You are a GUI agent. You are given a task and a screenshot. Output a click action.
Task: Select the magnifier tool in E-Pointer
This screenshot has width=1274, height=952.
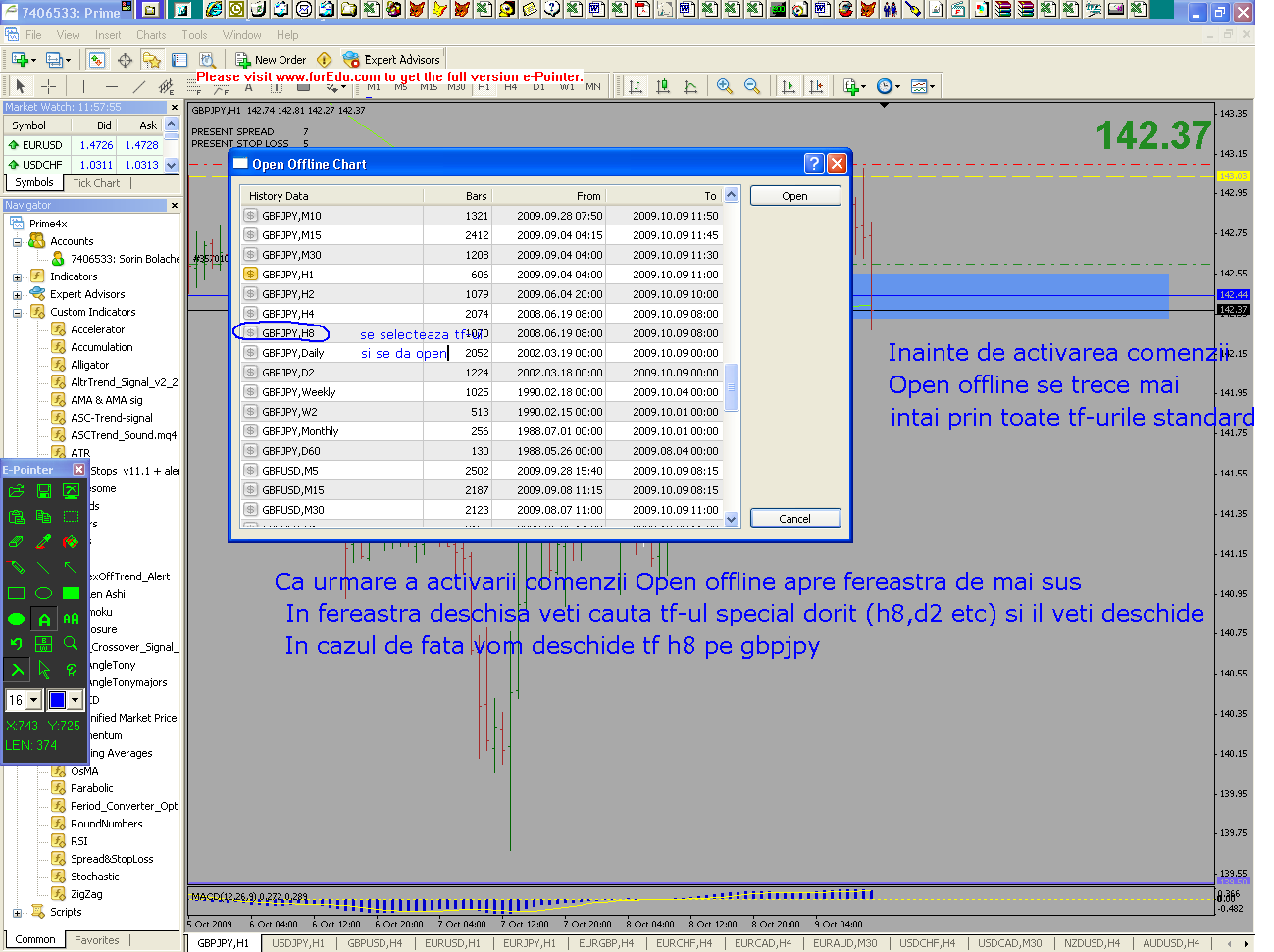(x=71, y=644)
